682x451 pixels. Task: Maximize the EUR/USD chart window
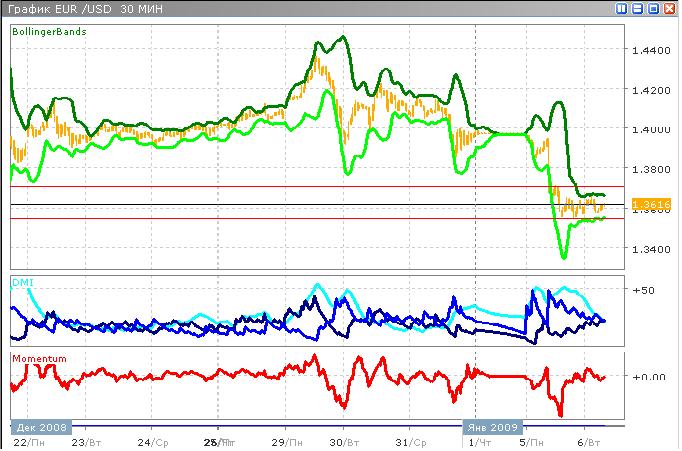pos(653,8)
